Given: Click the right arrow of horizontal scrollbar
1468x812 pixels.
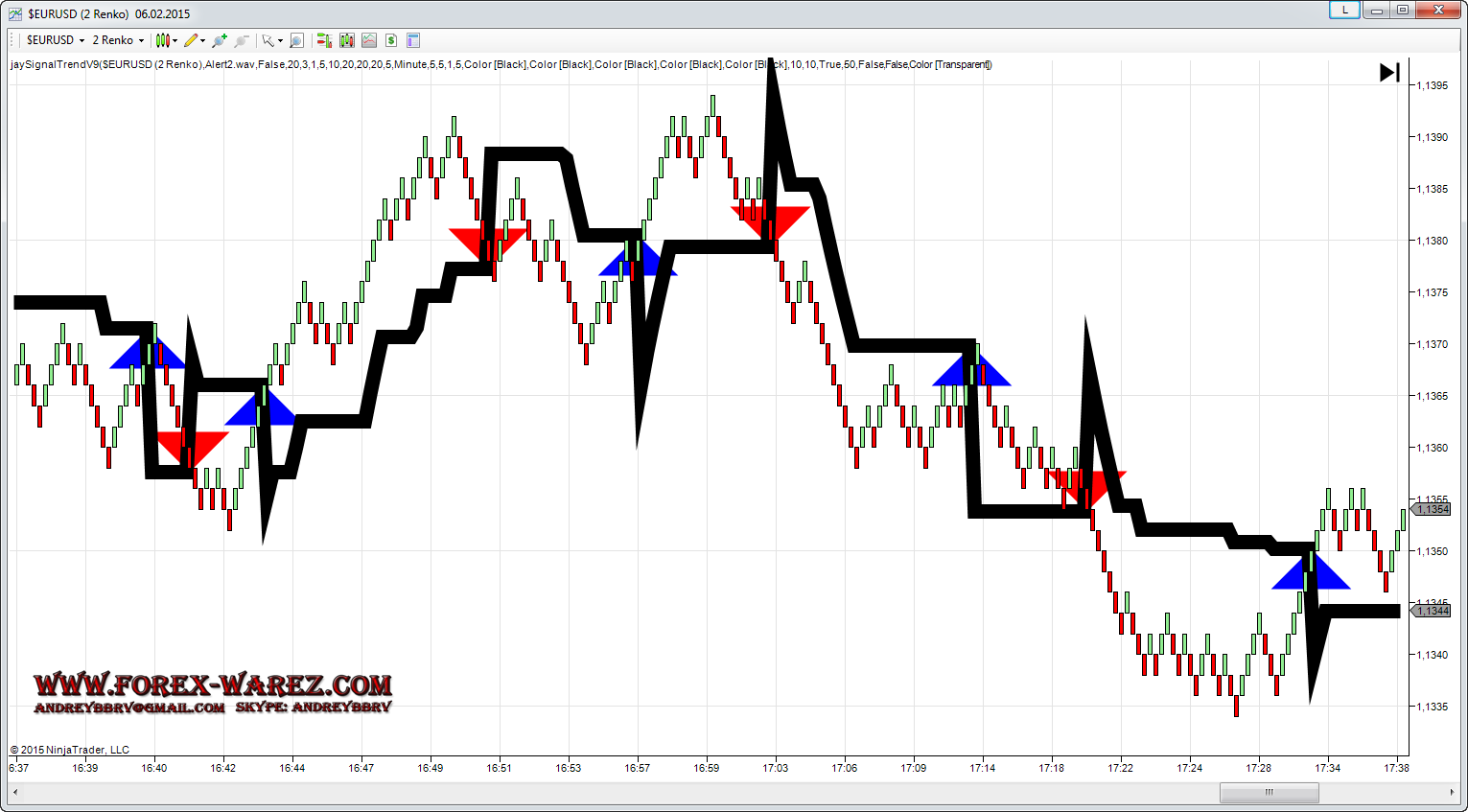Looking at the screenshot, I should click(1452, 793).
